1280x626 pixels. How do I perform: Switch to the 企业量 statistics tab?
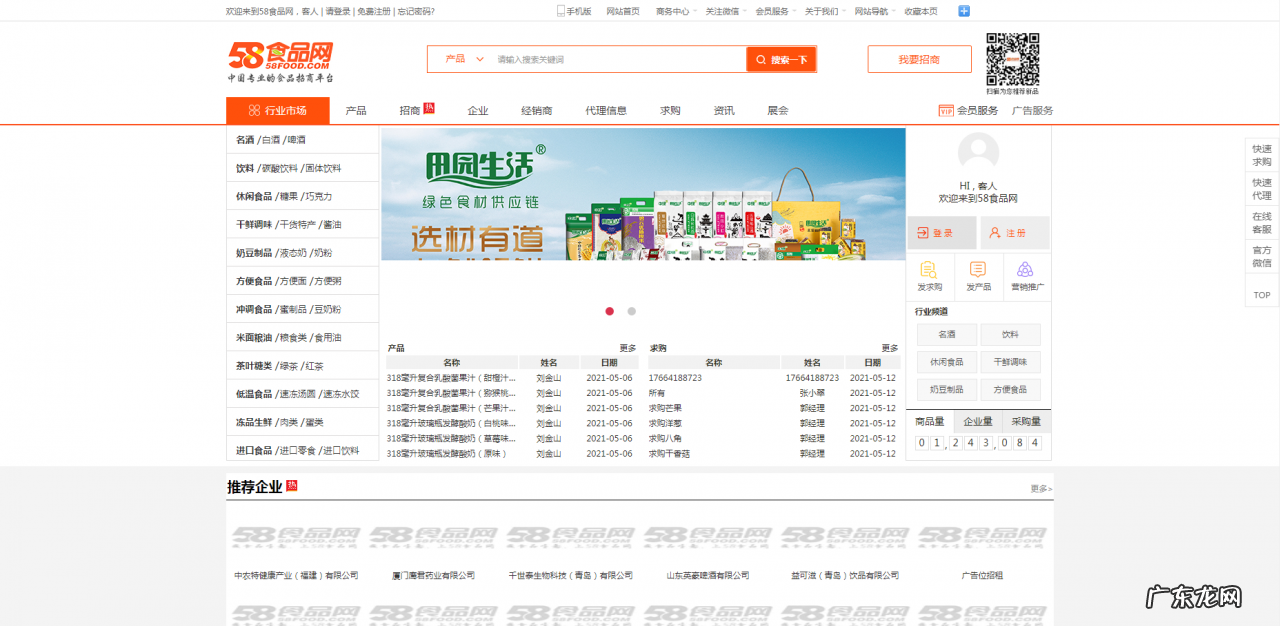pos(976,421)
